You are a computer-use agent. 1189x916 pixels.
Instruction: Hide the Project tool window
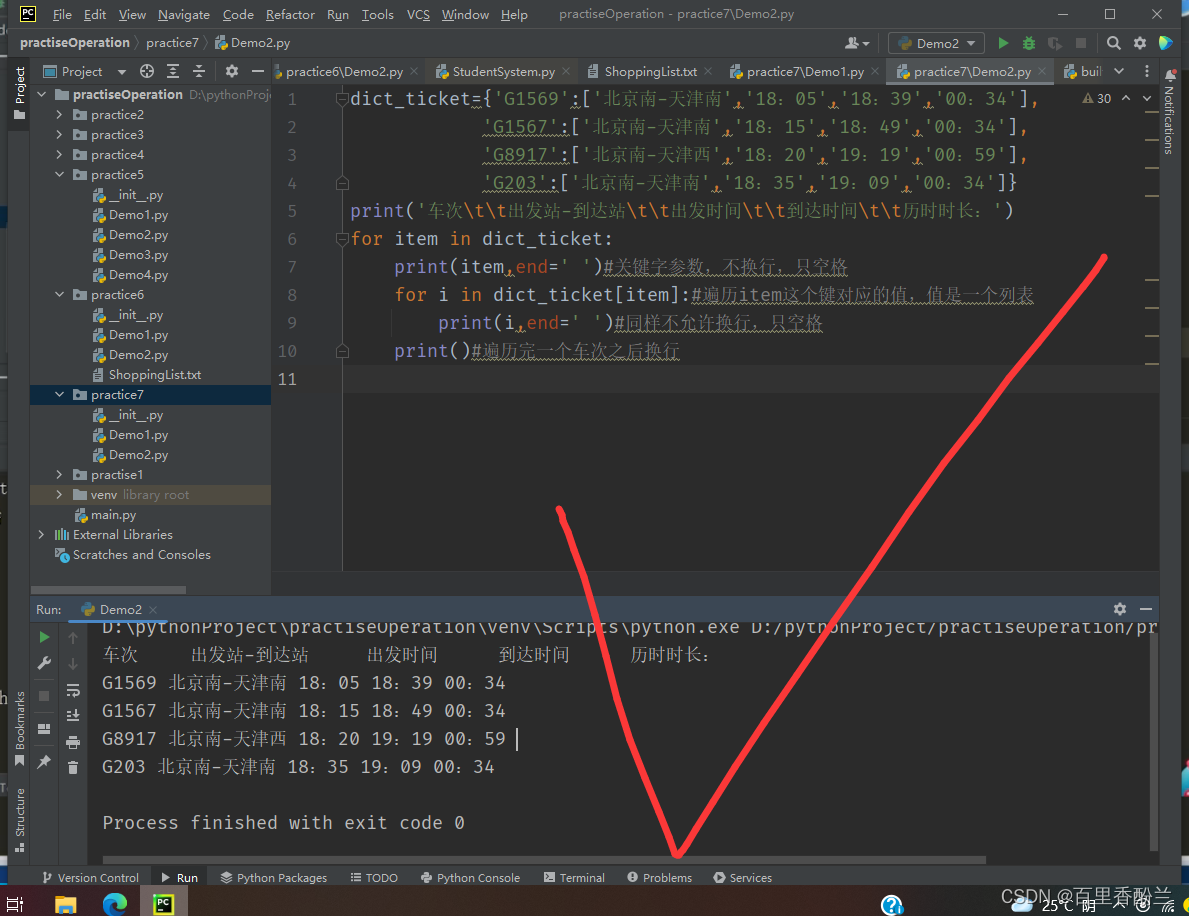[x=258, y=71]
